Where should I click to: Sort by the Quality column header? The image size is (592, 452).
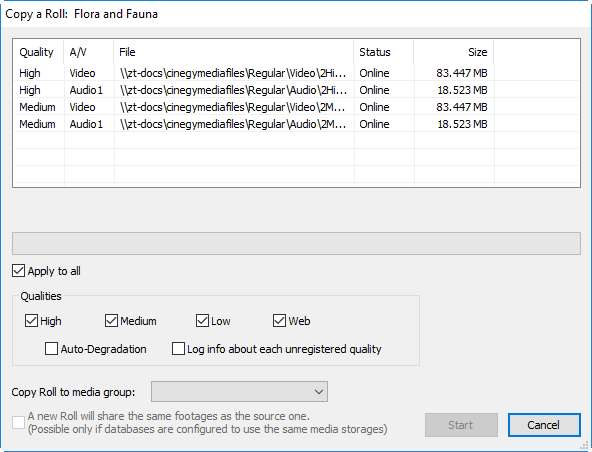(x=39, y=52)
